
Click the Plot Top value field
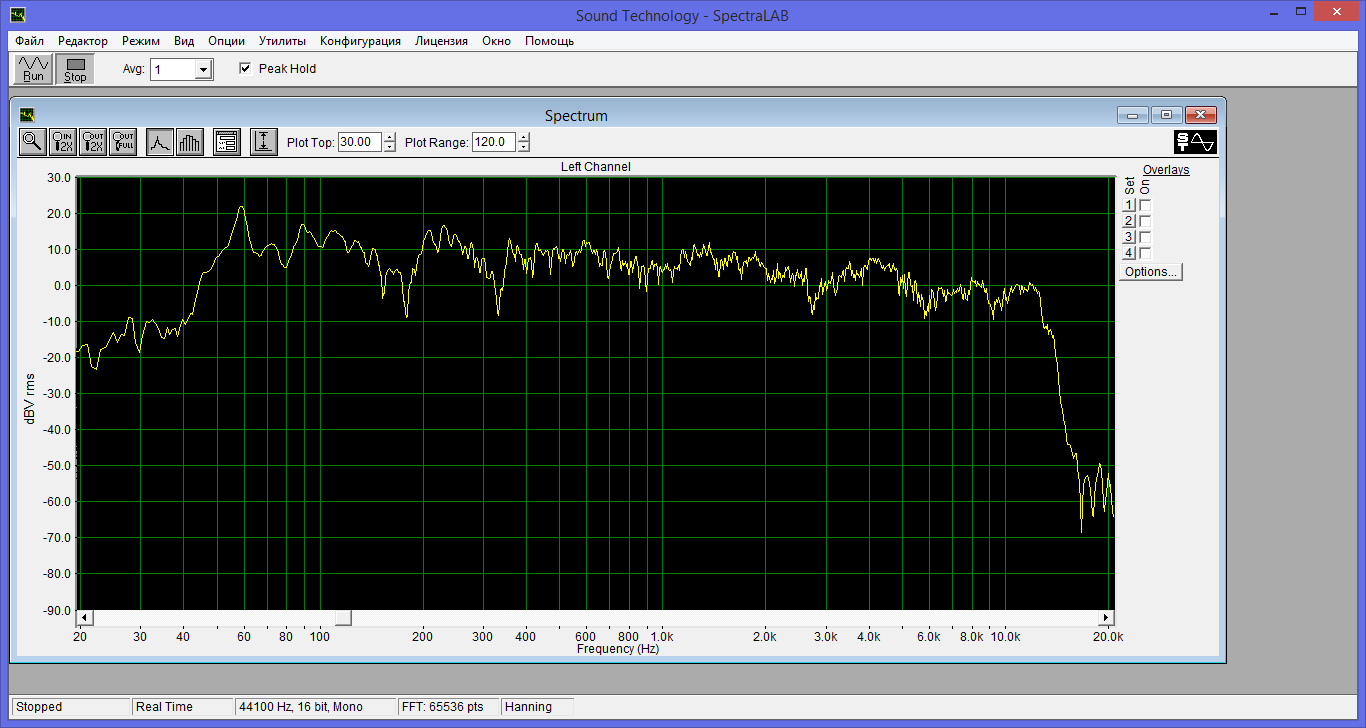(x=360, y=142)
